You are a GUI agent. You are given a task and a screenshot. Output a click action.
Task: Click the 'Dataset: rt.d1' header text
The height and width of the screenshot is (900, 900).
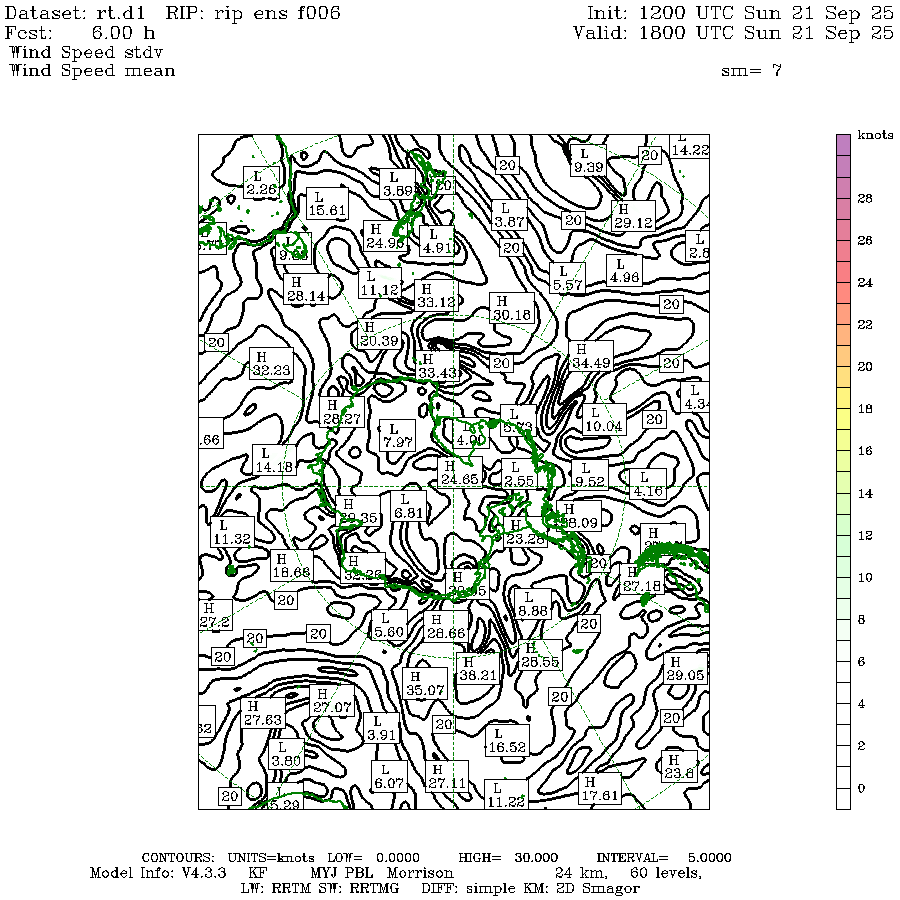[75, 13]
